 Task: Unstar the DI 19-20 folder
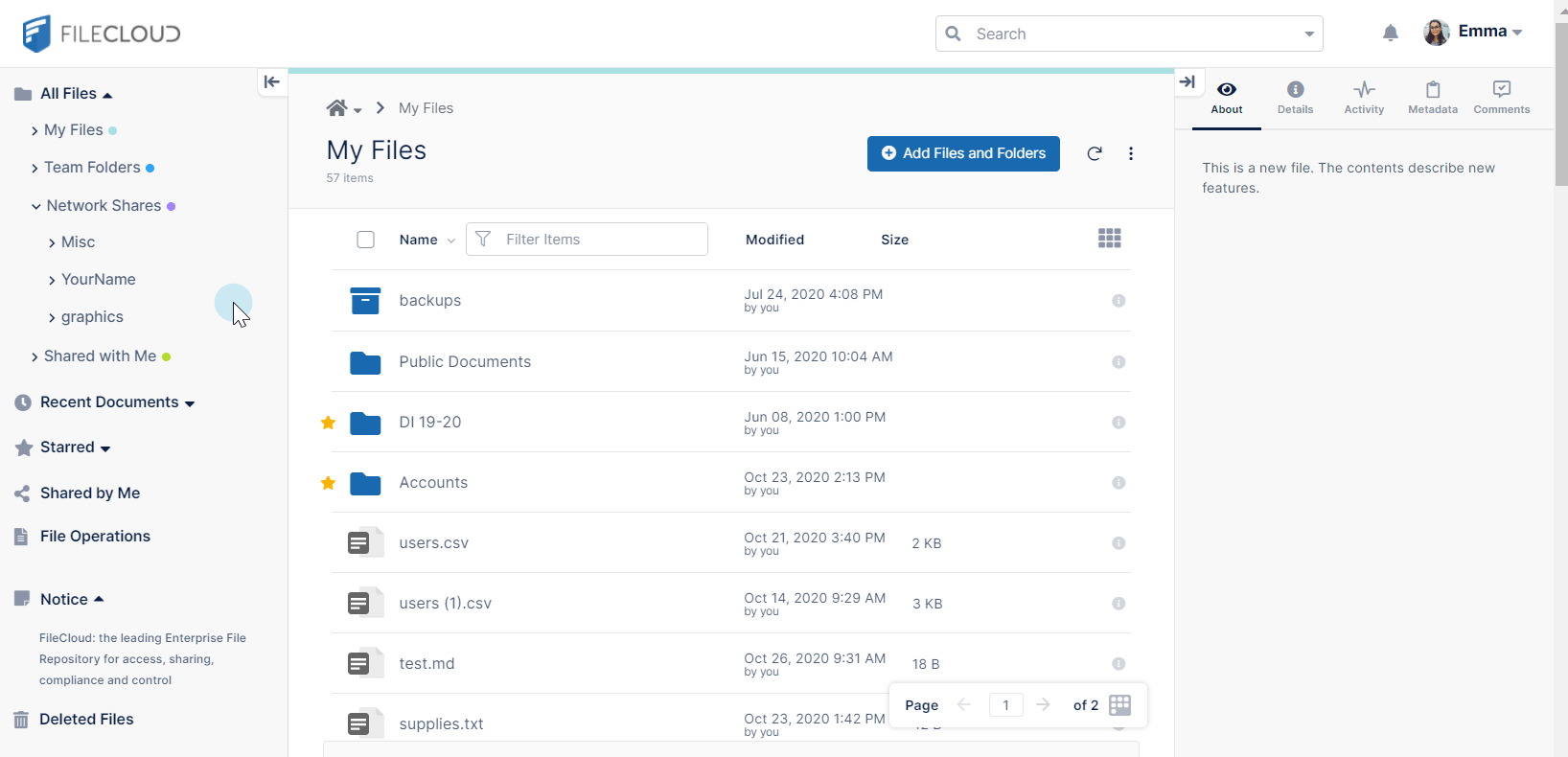tap(329, 423)
